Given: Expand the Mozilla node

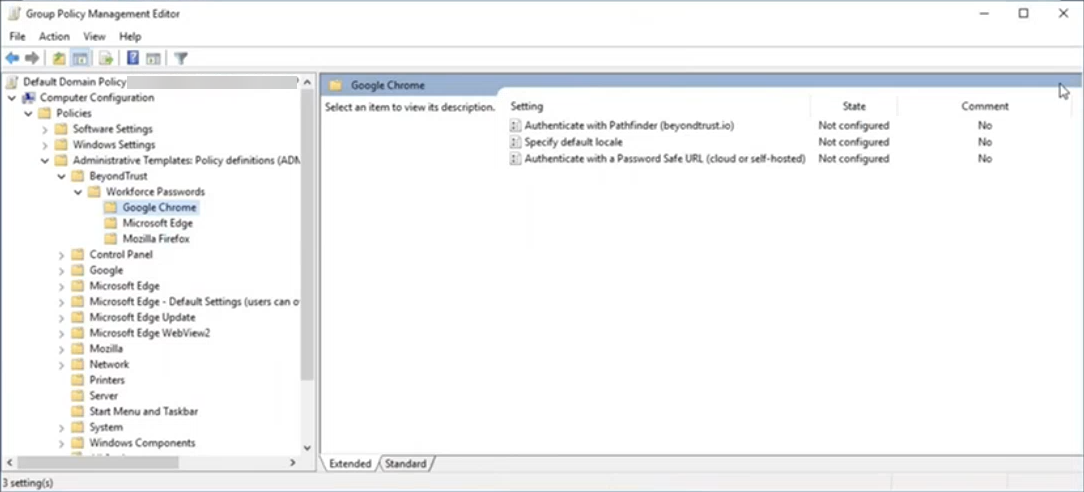Looking at the screenshot, I should [62, 349].
